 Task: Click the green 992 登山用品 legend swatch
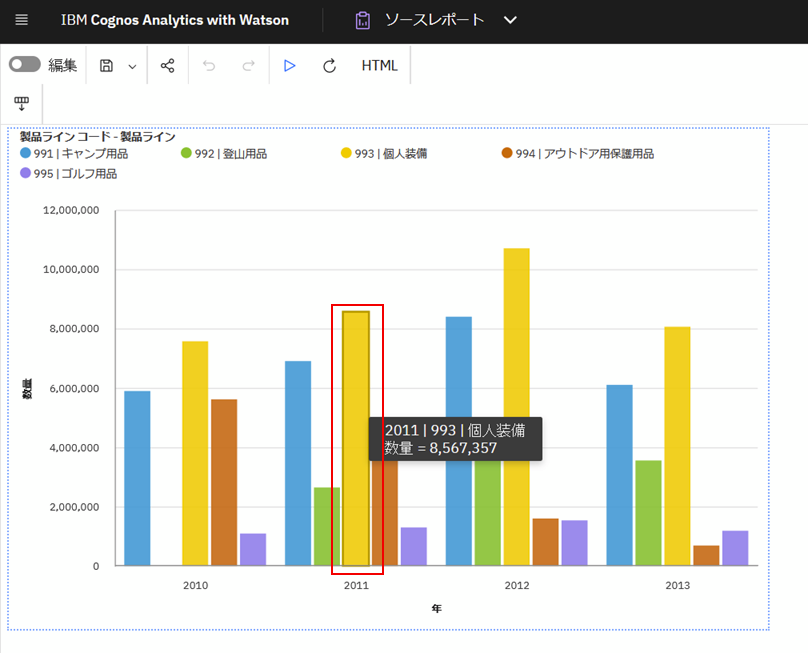(186, 153)
